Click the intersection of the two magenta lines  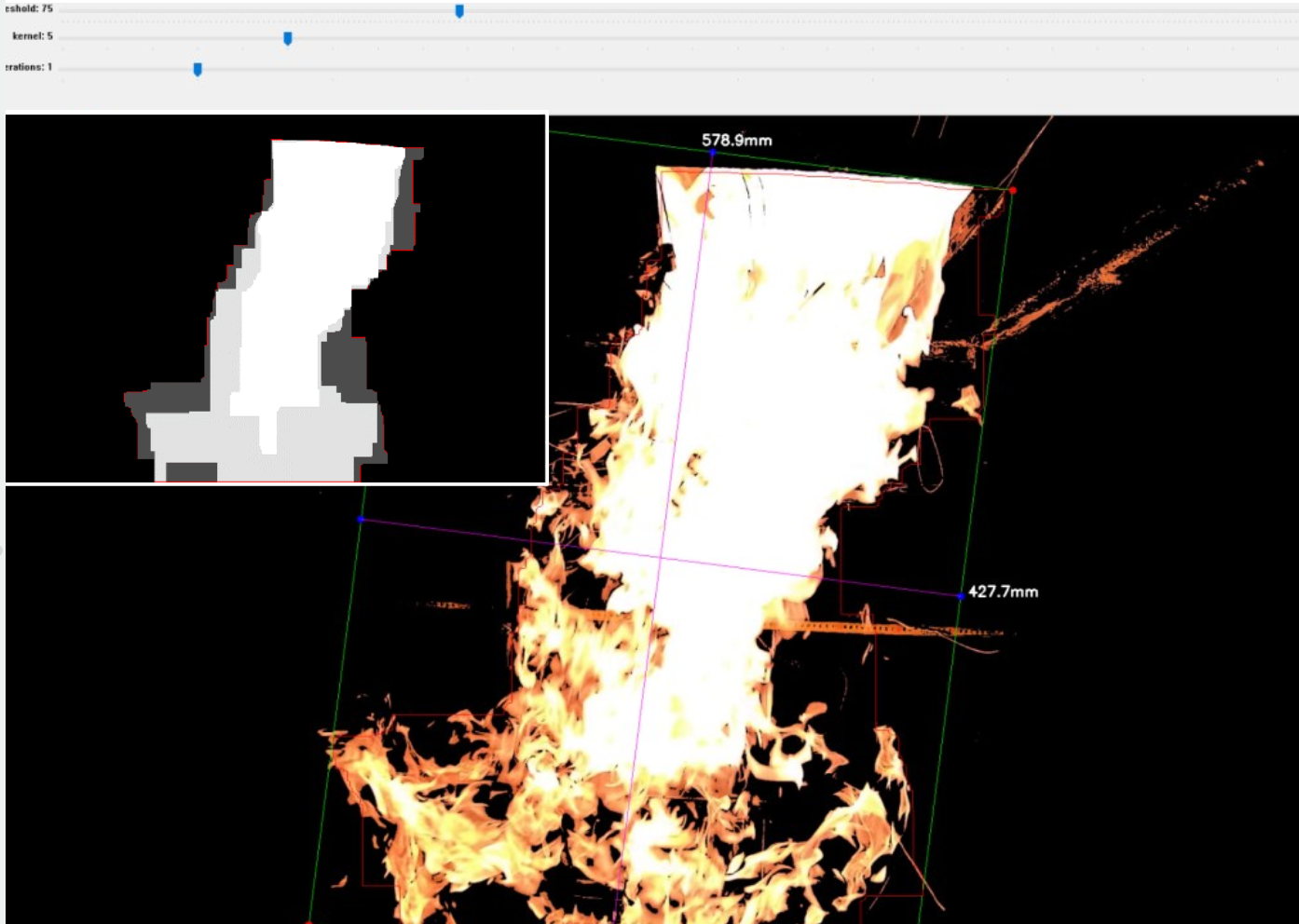661,557
